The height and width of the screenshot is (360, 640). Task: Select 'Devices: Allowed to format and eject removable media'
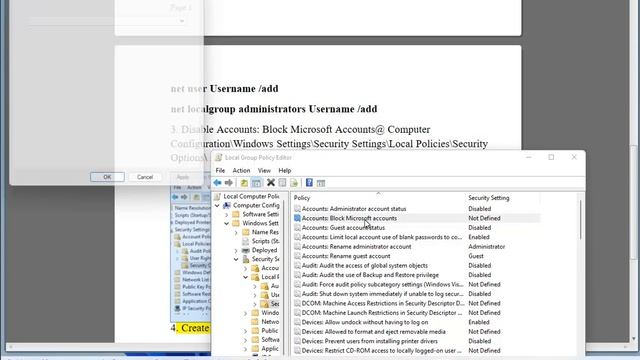373,332
